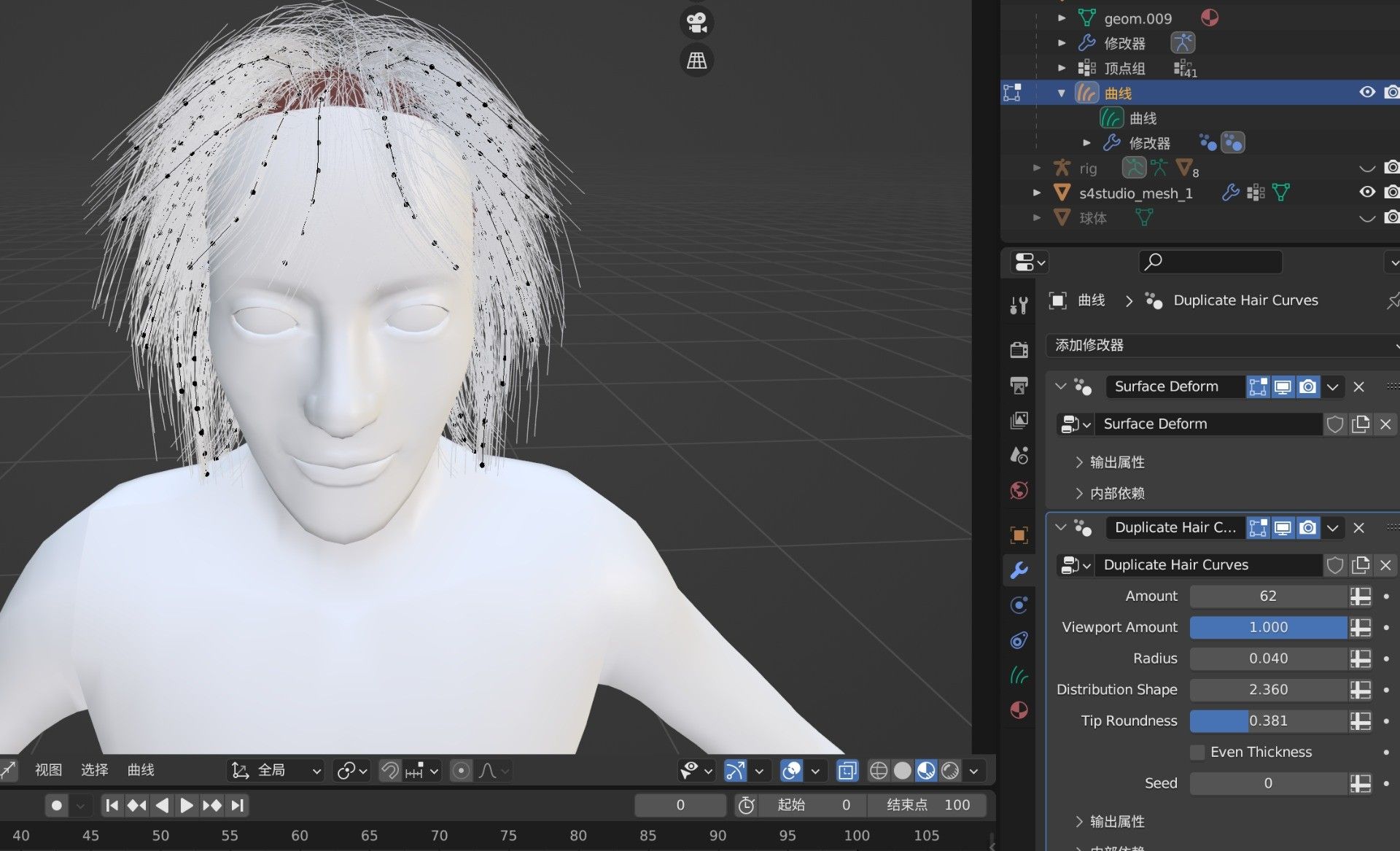1400x851 pixels.
Task: Open the Curves data properties tab
Action: (1019, 675)
